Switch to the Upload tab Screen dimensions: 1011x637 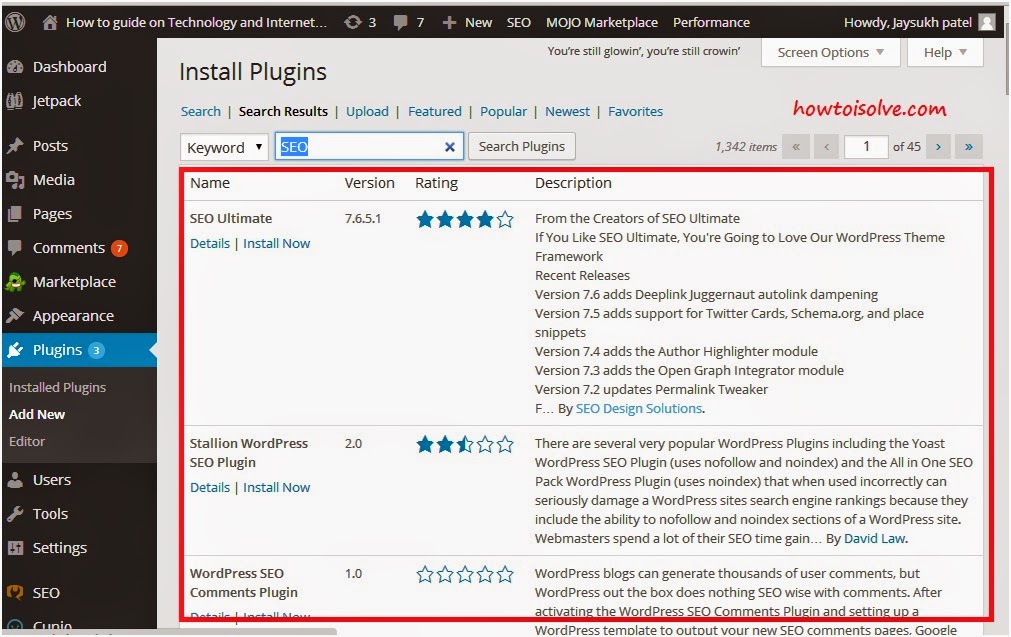367,112
